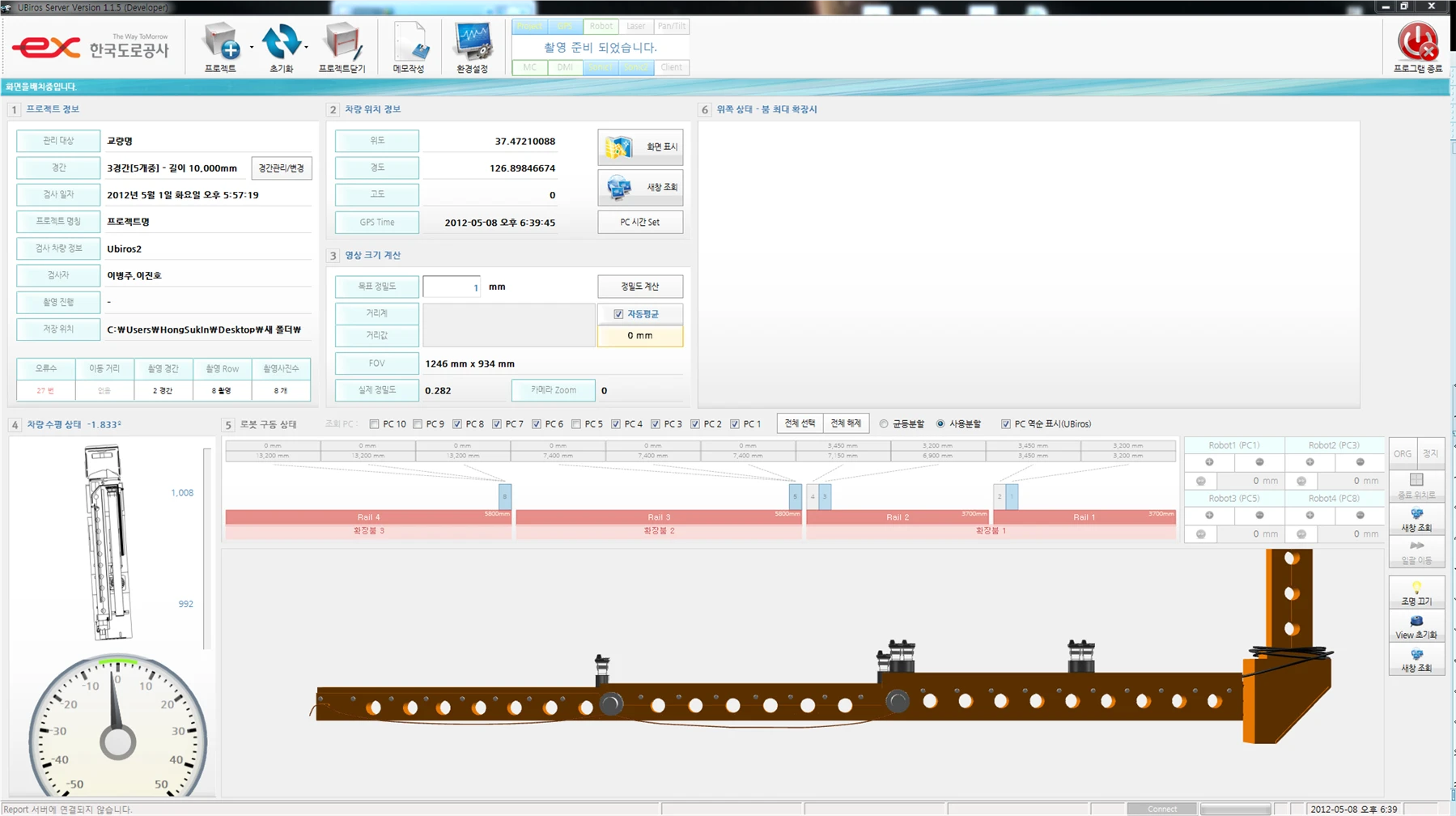Uncheck the PC 7 checkbox
The image size is (1456, 816).
497,424
